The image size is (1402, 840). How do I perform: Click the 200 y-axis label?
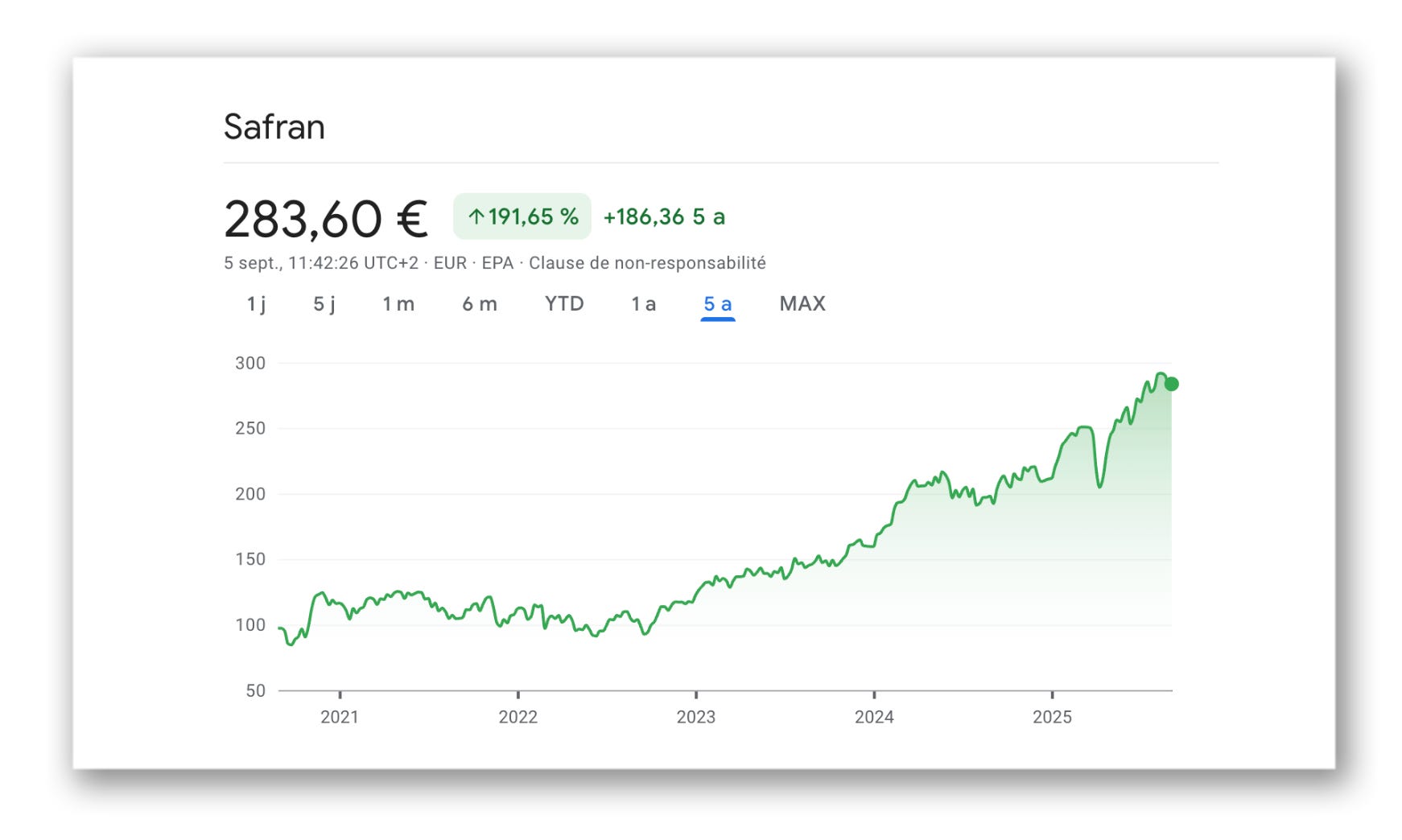[x=250, y=494]
